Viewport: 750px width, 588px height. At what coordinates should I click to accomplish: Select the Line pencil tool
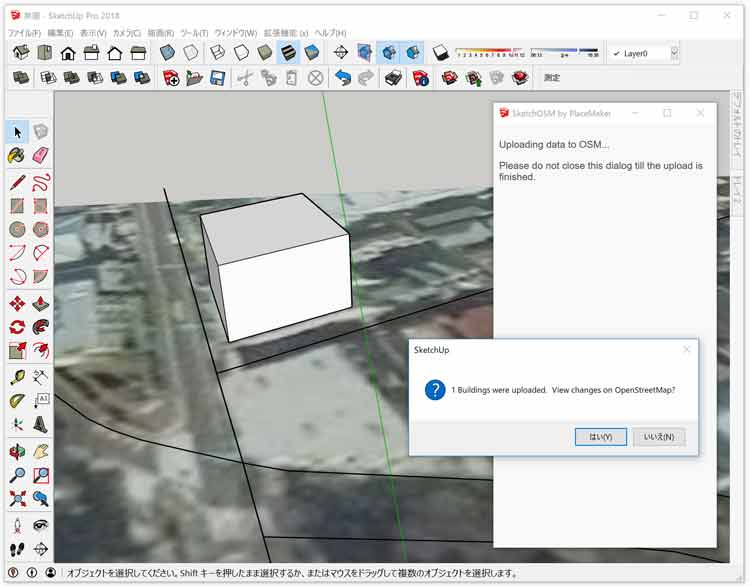coord(17,182)
